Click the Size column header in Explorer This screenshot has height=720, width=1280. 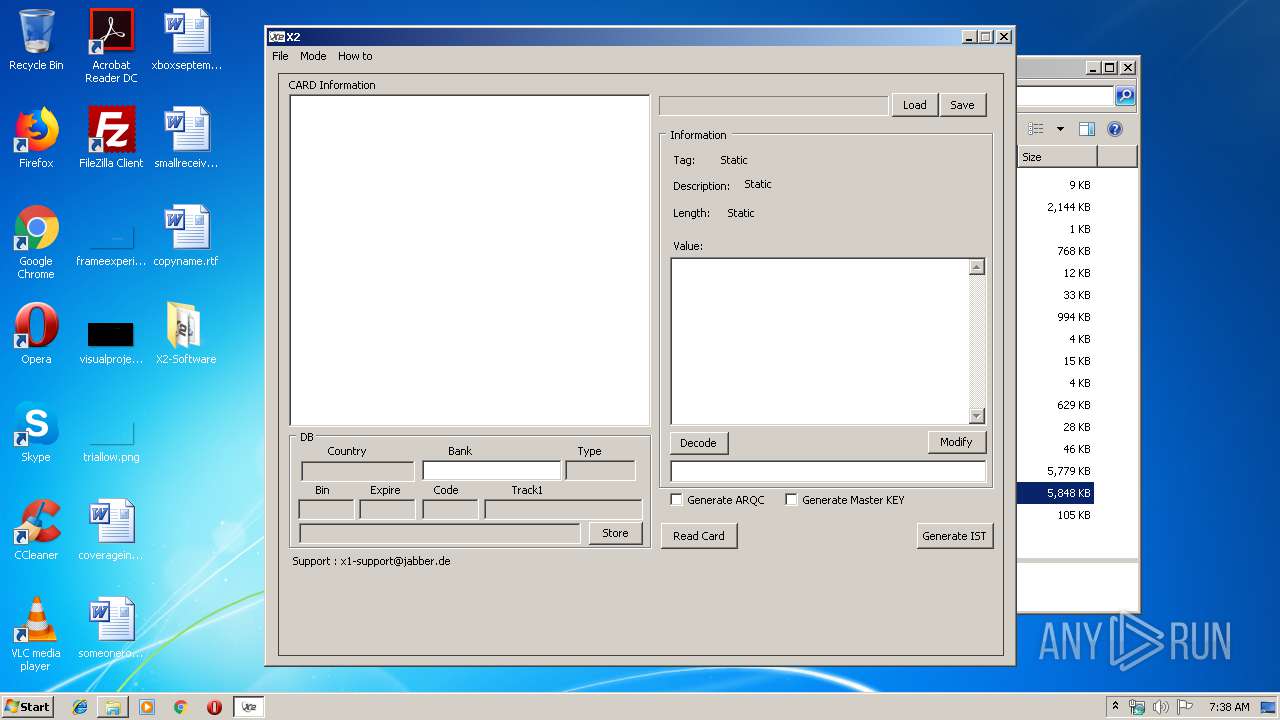coord(1057,157)
